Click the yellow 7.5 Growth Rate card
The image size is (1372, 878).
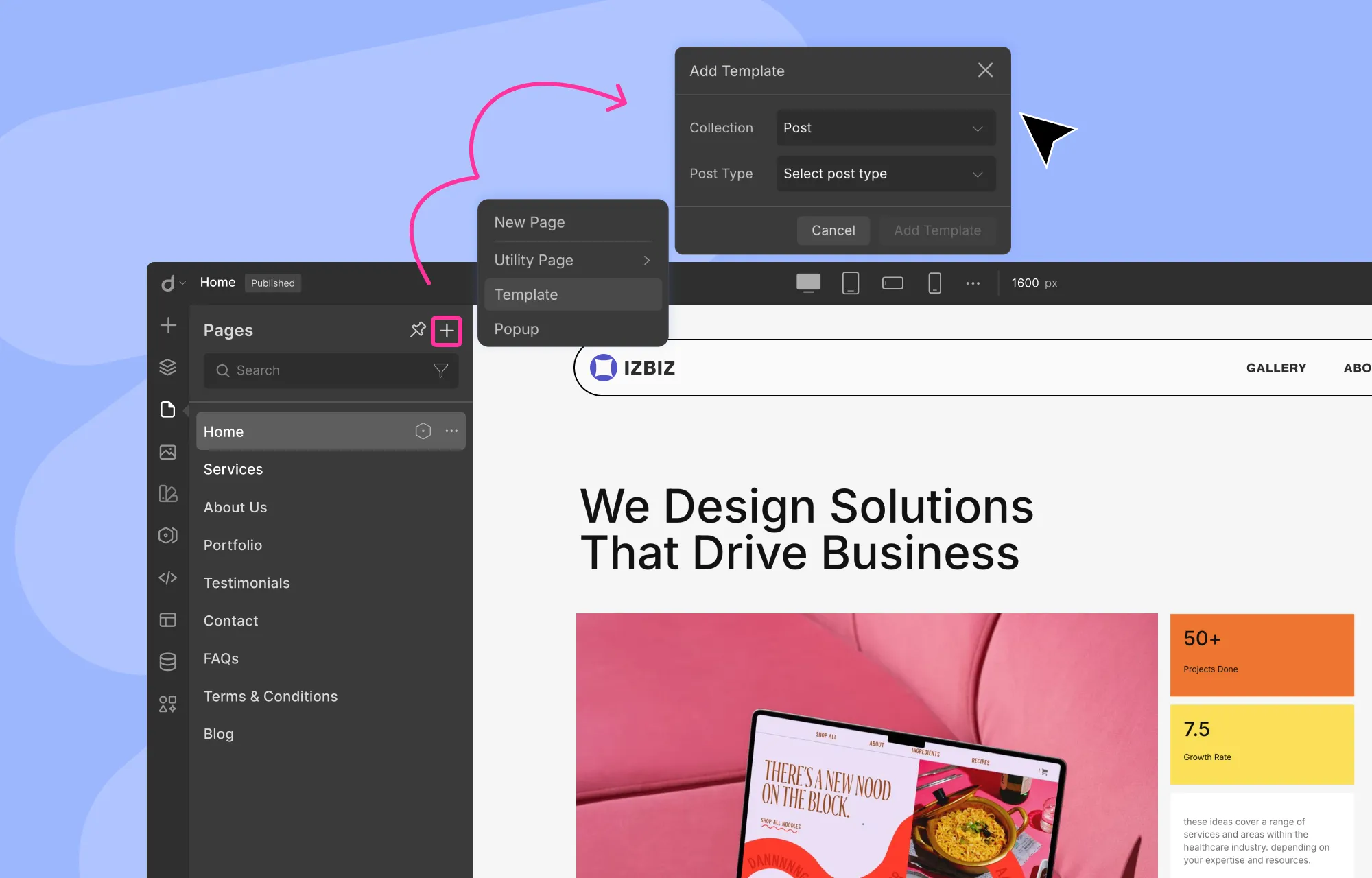click(1262, 744)
